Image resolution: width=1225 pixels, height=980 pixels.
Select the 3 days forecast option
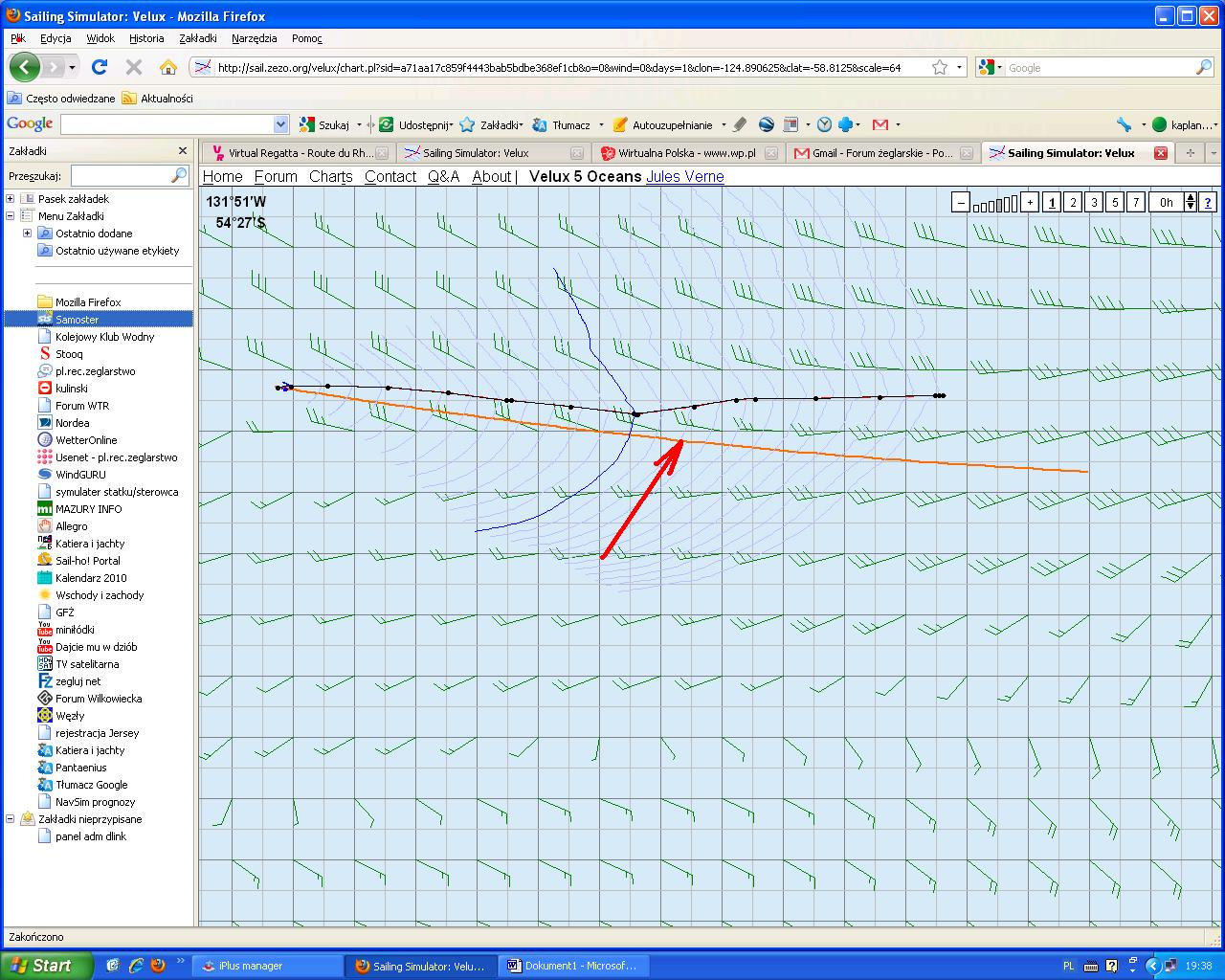coord(1094,202)
